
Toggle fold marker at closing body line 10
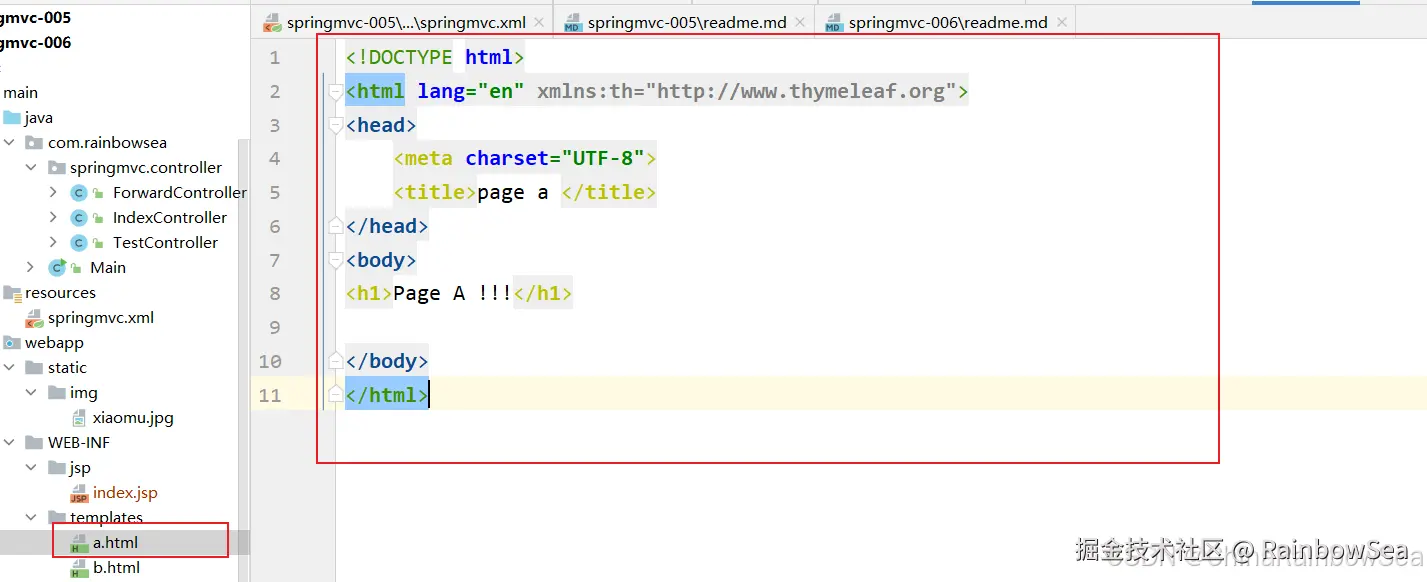click(x=336, y=361)
